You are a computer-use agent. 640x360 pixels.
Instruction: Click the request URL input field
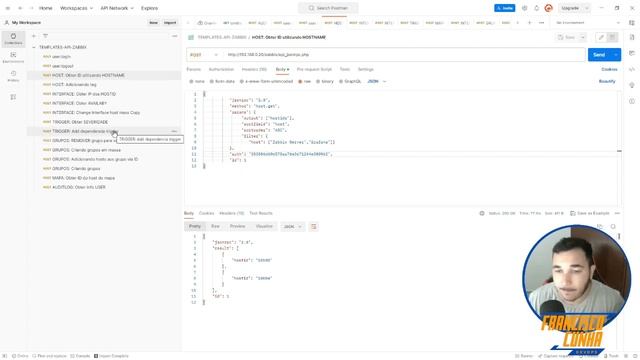click(404, 54)
